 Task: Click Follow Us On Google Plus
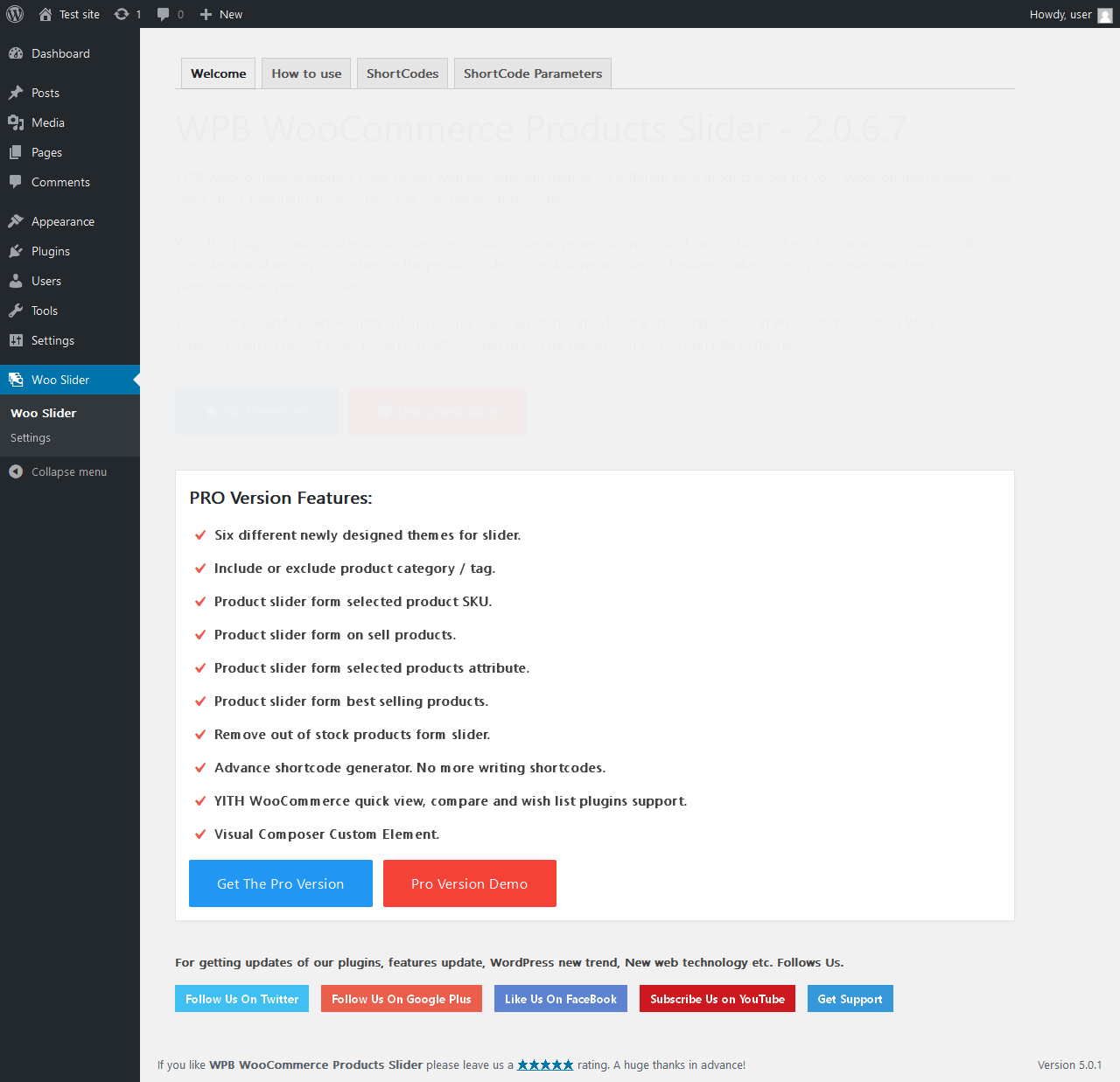click(402, 999)
